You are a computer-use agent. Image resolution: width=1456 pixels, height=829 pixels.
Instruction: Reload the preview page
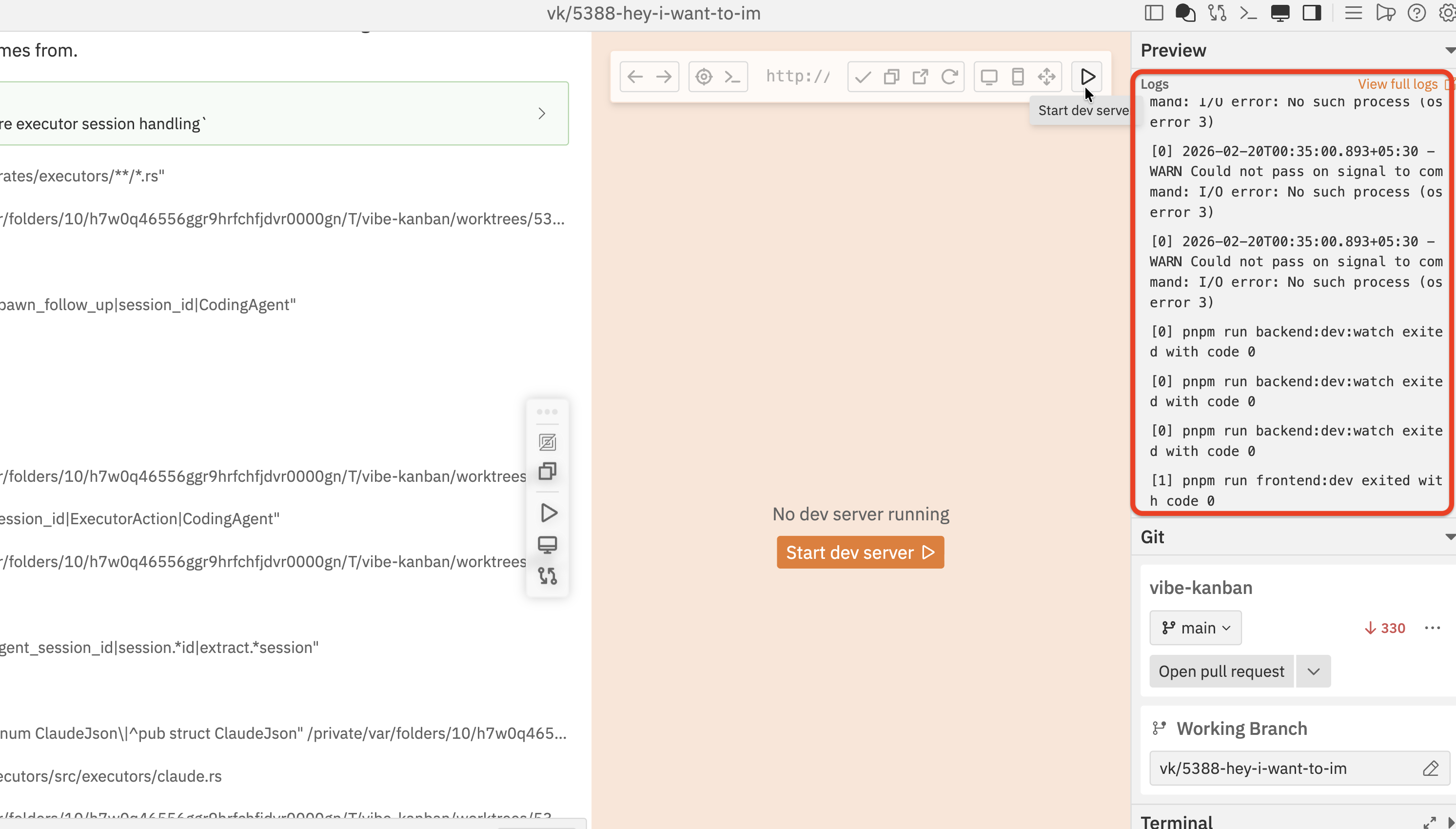(950, 76)
